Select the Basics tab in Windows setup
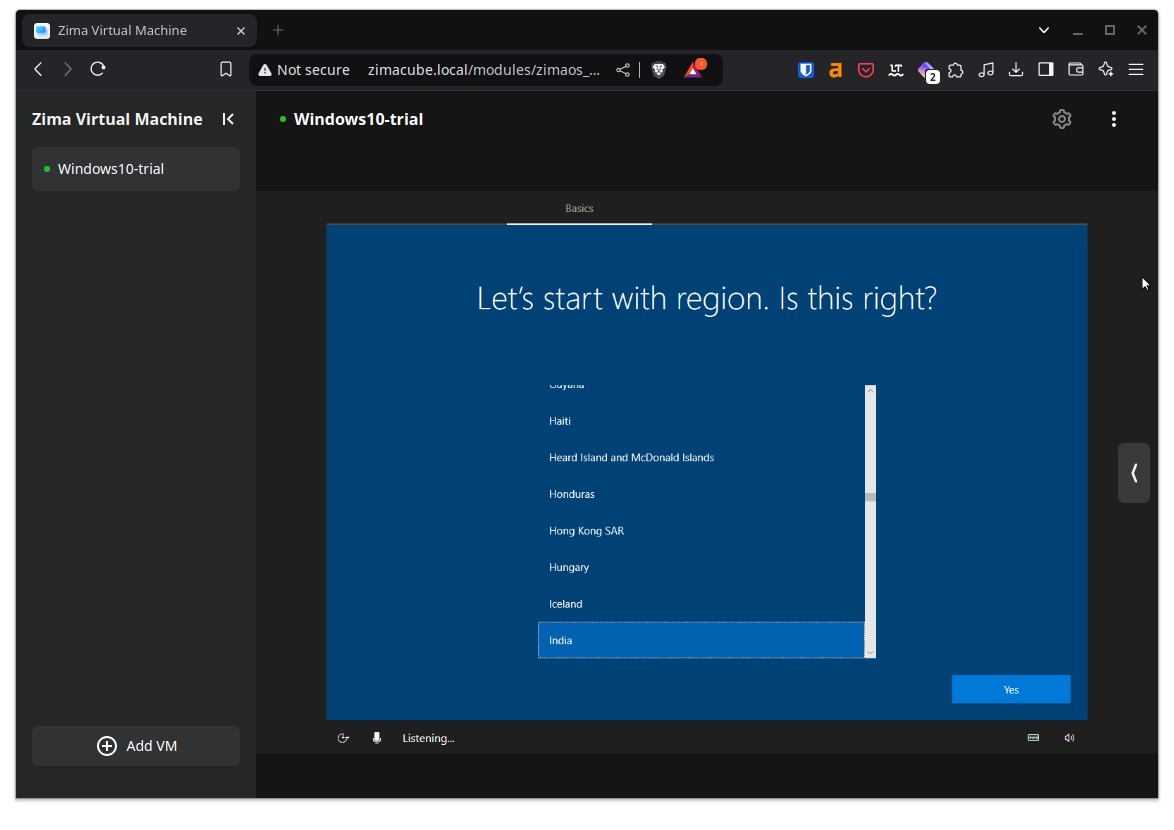Viewport: 1174px width, 830px height. (579, 208)
